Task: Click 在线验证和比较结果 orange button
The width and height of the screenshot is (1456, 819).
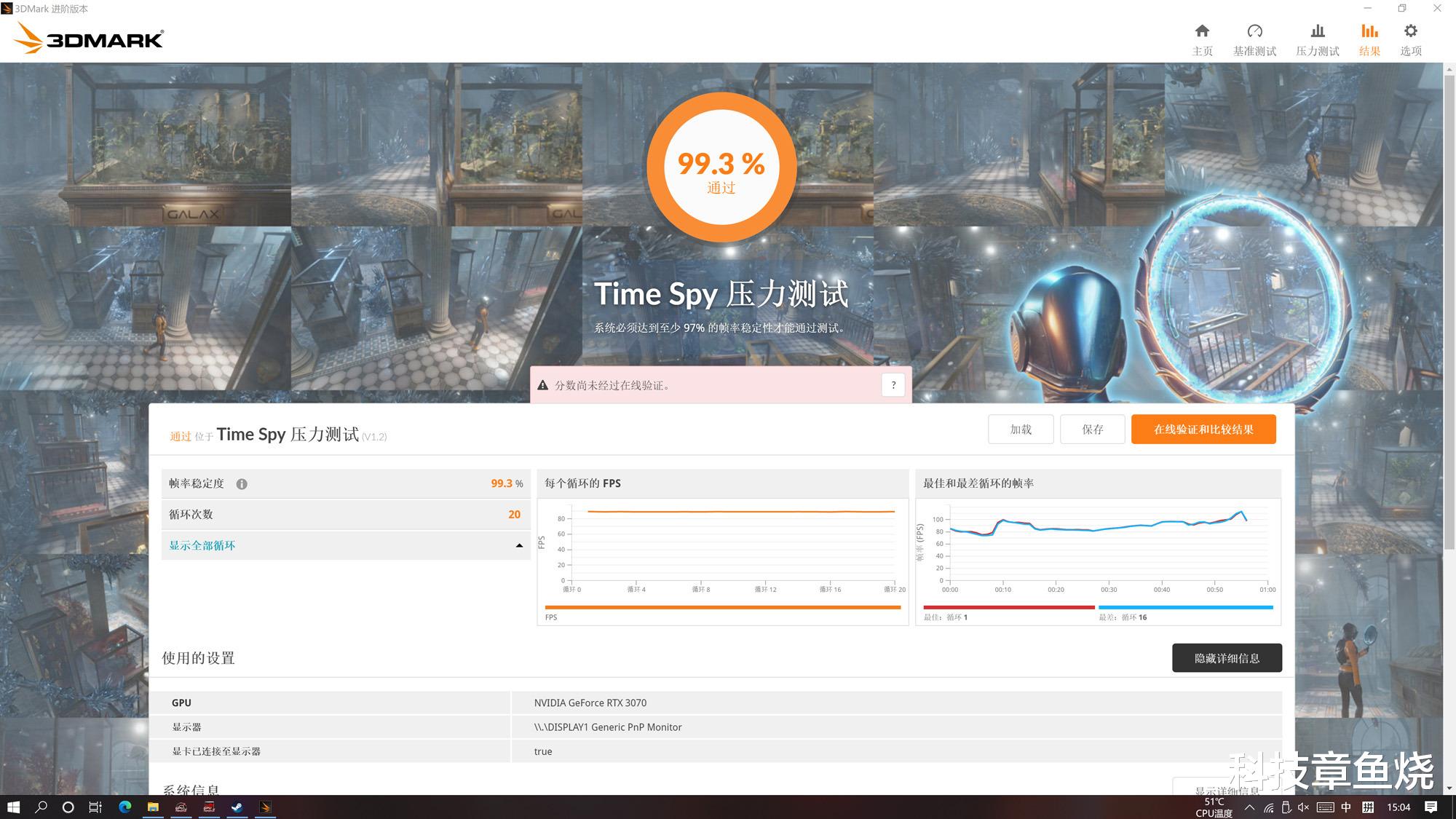Action: click(x=1203, y=430)
